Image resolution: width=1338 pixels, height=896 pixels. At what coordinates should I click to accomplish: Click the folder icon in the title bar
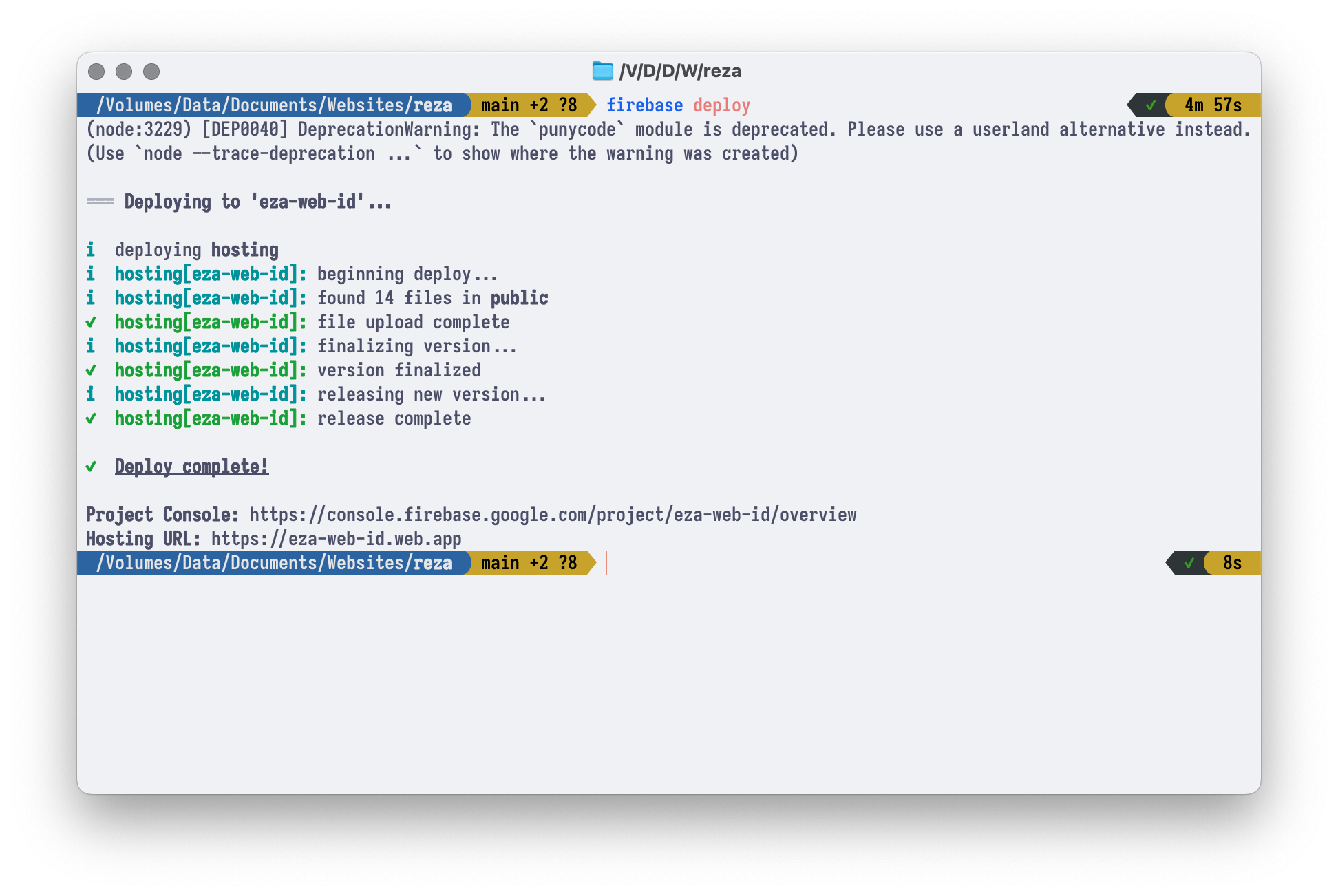[602, 71]
